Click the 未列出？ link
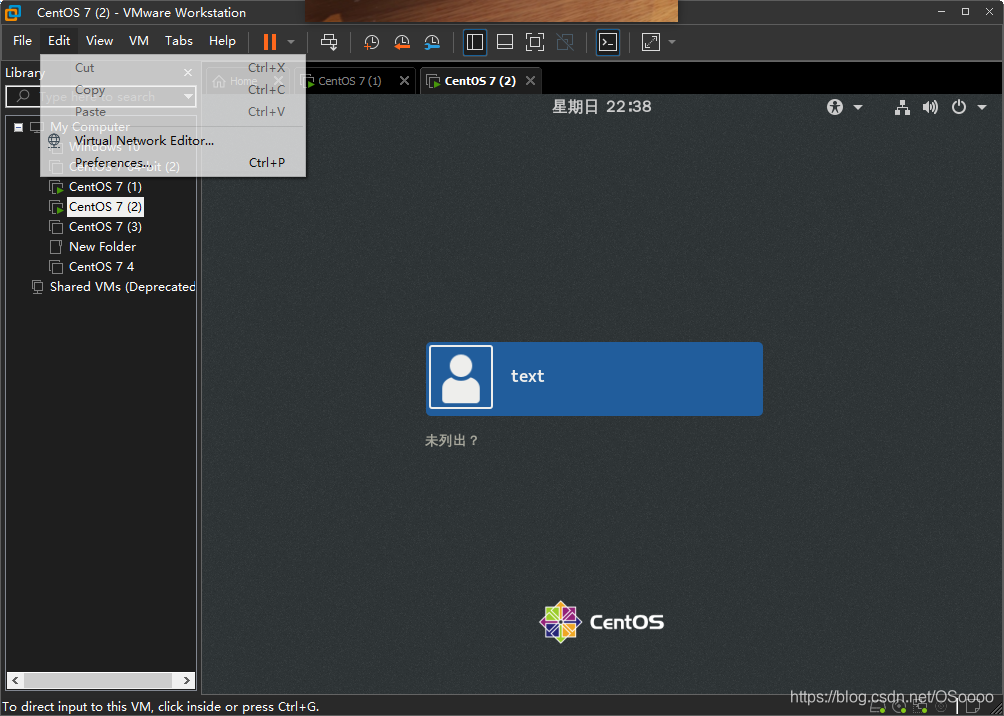Viewport: 1004px width, 716px height. point(451,441)
